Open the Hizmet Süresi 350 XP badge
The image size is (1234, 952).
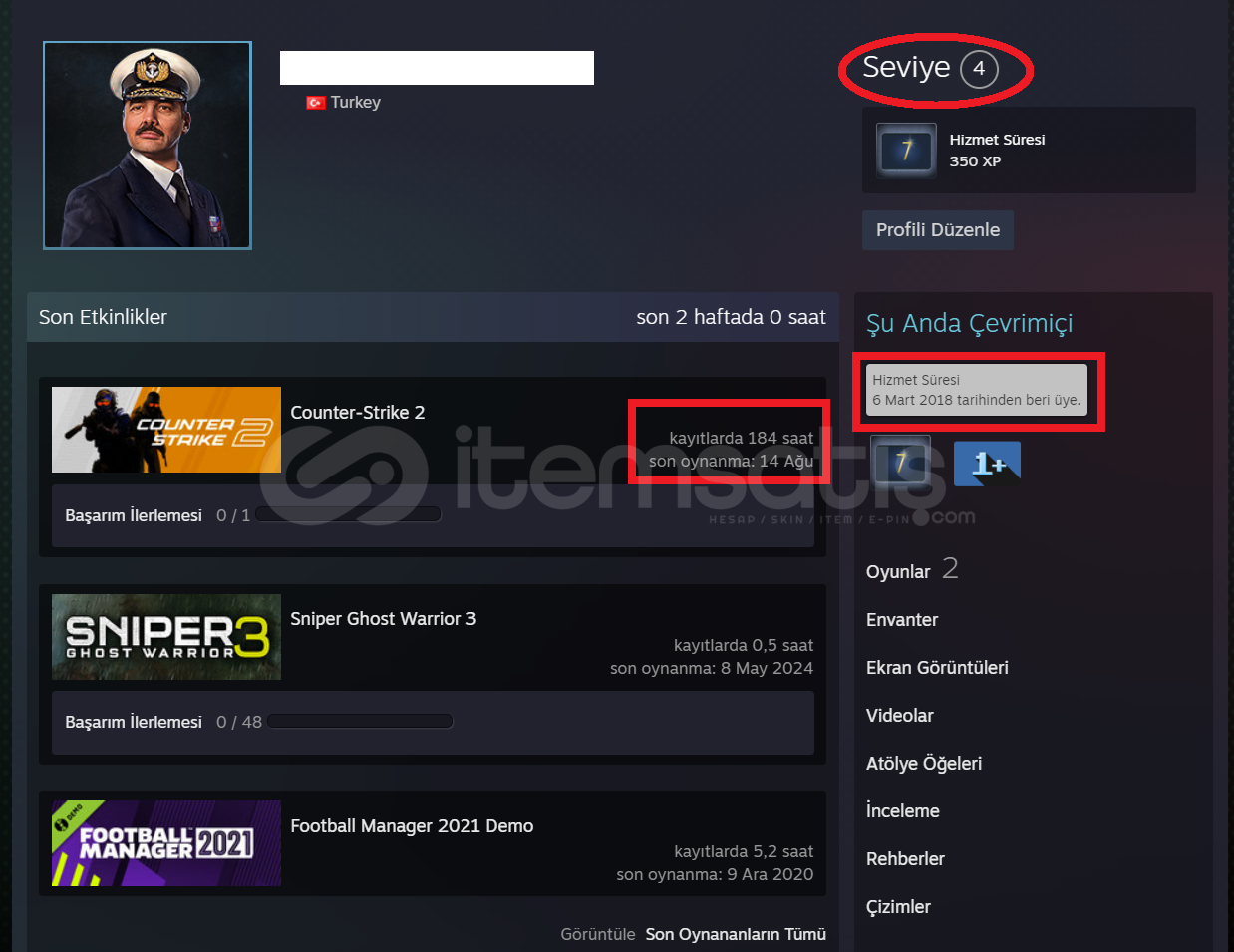[1029, 151]
